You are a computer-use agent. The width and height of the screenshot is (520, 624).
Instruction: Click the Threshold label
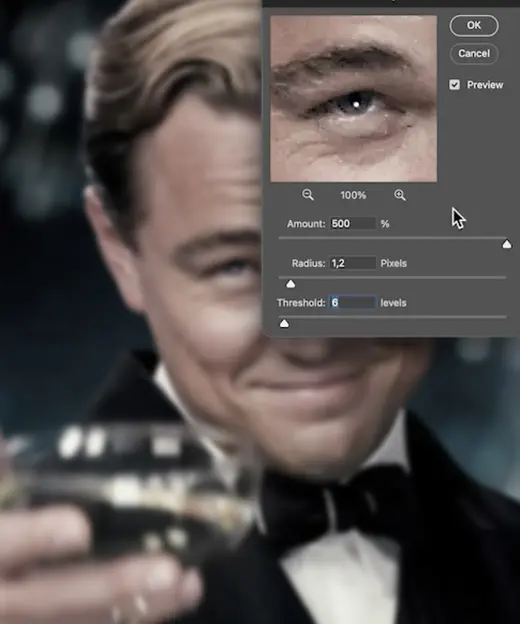point(301,303)
